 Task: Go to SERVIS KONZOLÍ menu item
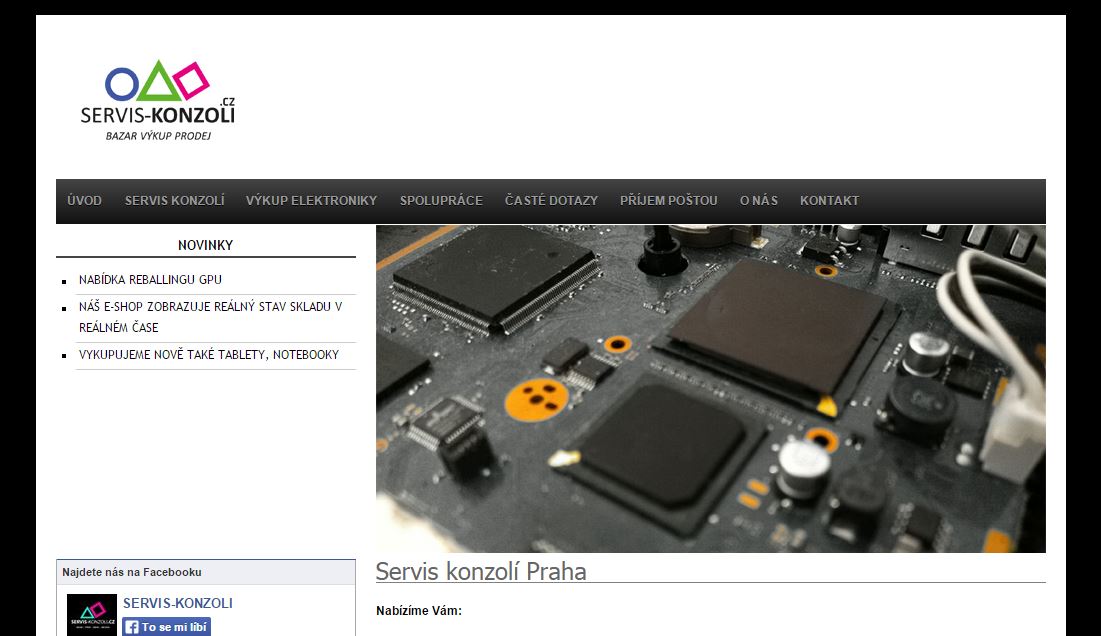point(175,201)
